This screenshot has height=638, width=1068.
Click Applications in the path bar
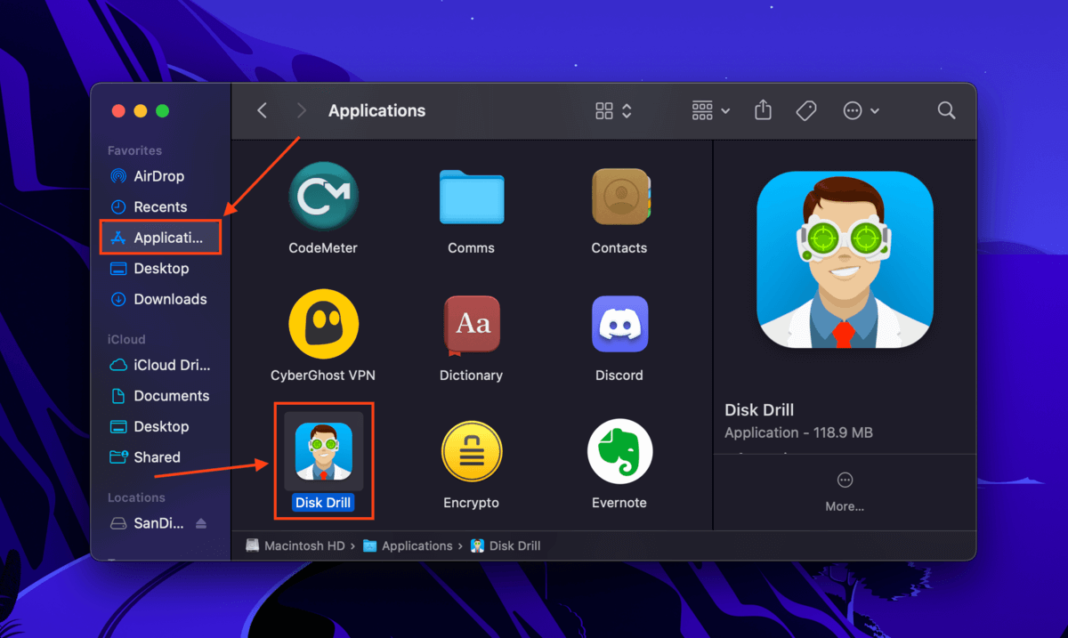pyautogui.click(x=418, y=545)
